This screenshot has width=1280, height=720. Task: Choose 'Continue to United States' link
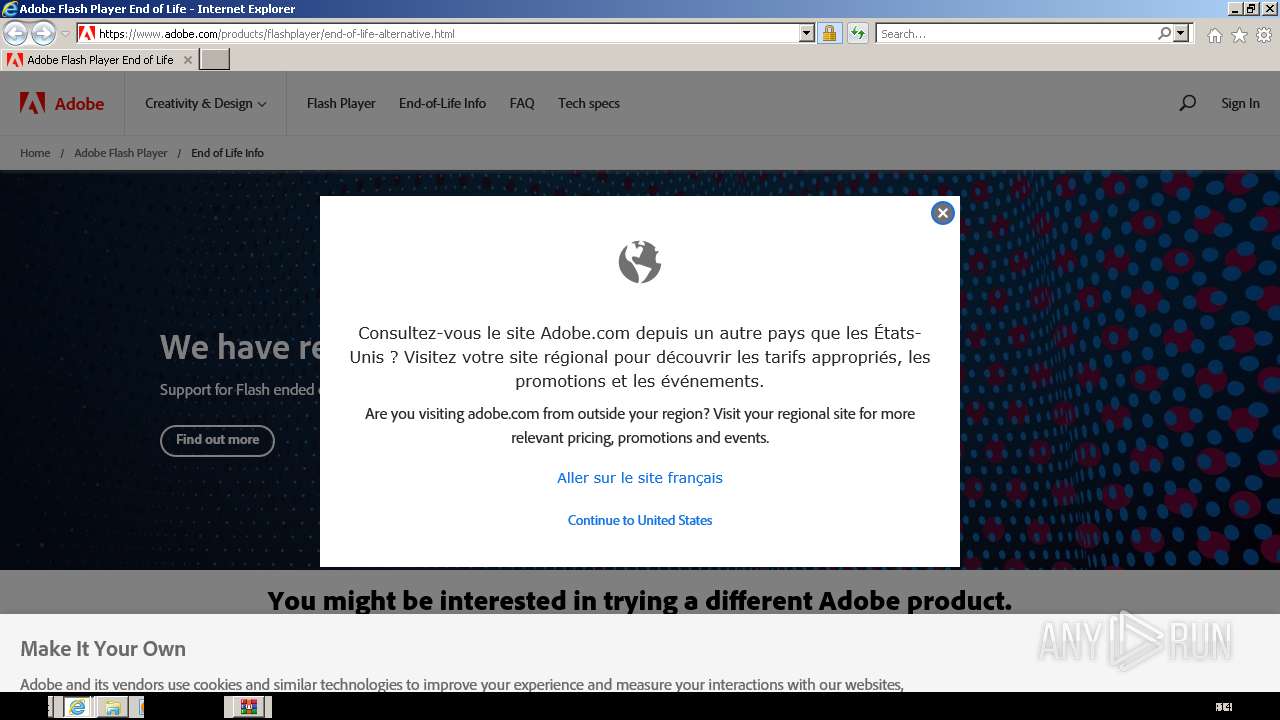tap(640, 520)
